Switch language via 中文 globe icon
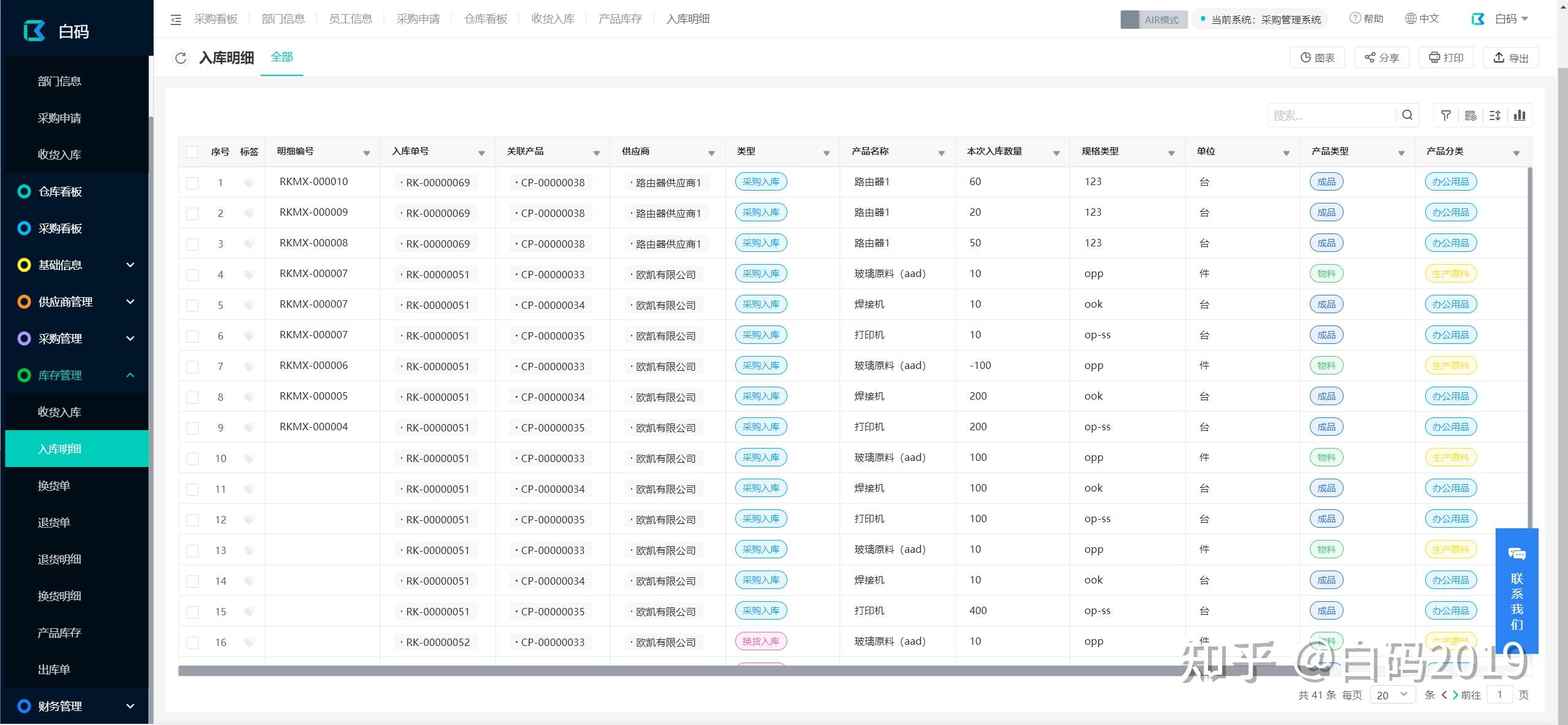 tap(1410, 18)
